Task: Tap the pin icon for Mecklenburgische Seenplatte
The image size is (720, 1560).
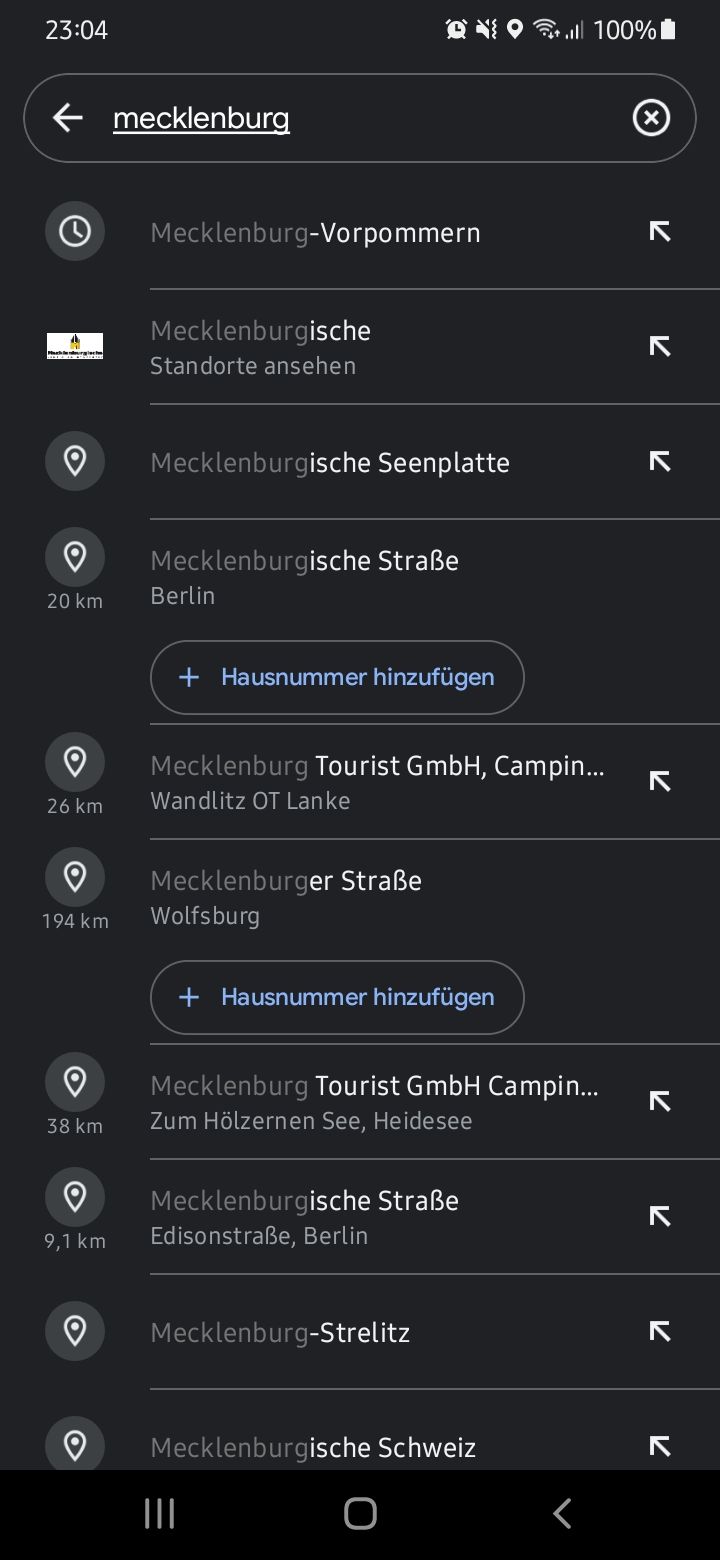Action: click(75, 461)
